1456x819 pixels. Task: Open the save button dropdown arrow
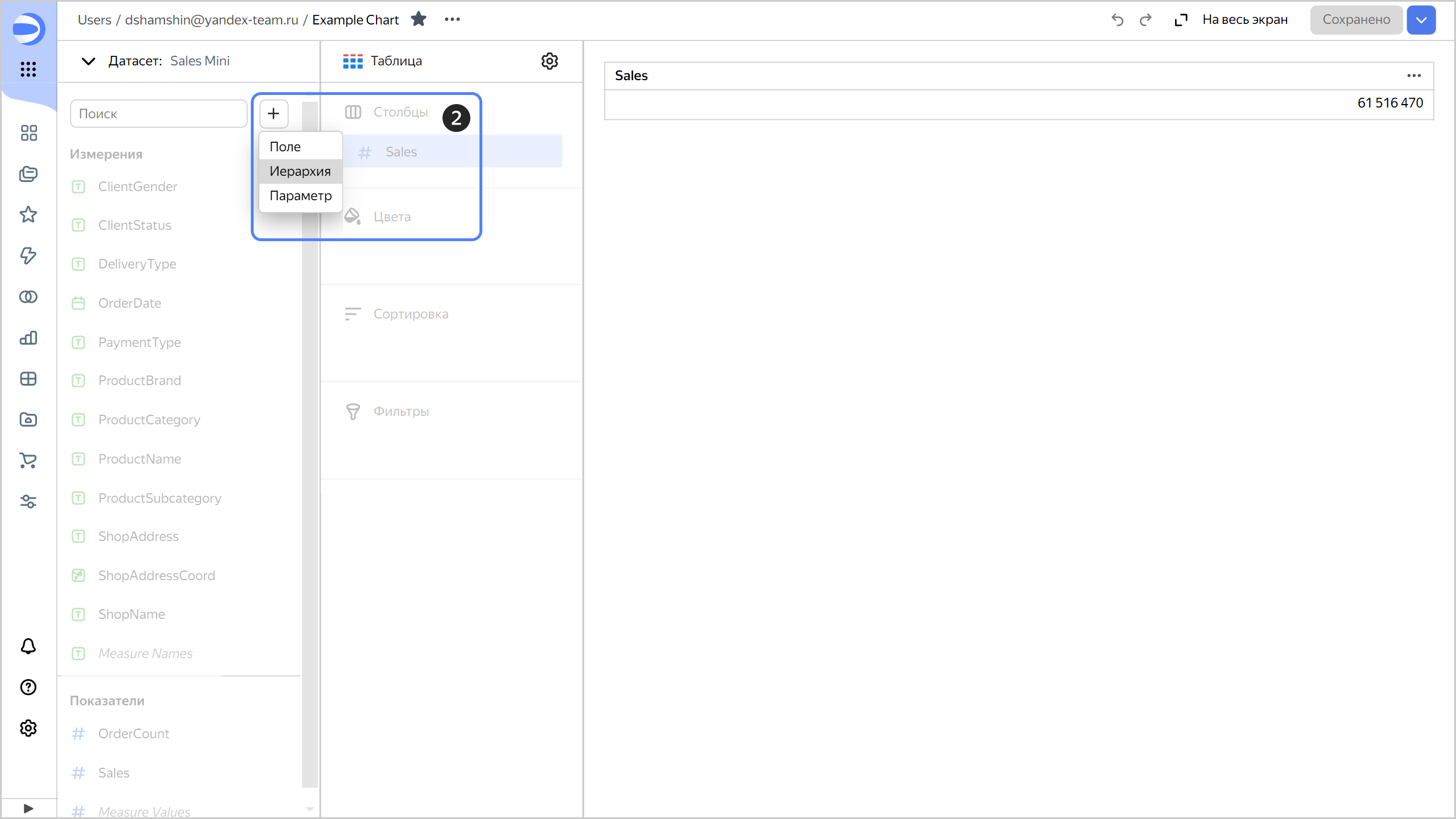[1421, 19]
